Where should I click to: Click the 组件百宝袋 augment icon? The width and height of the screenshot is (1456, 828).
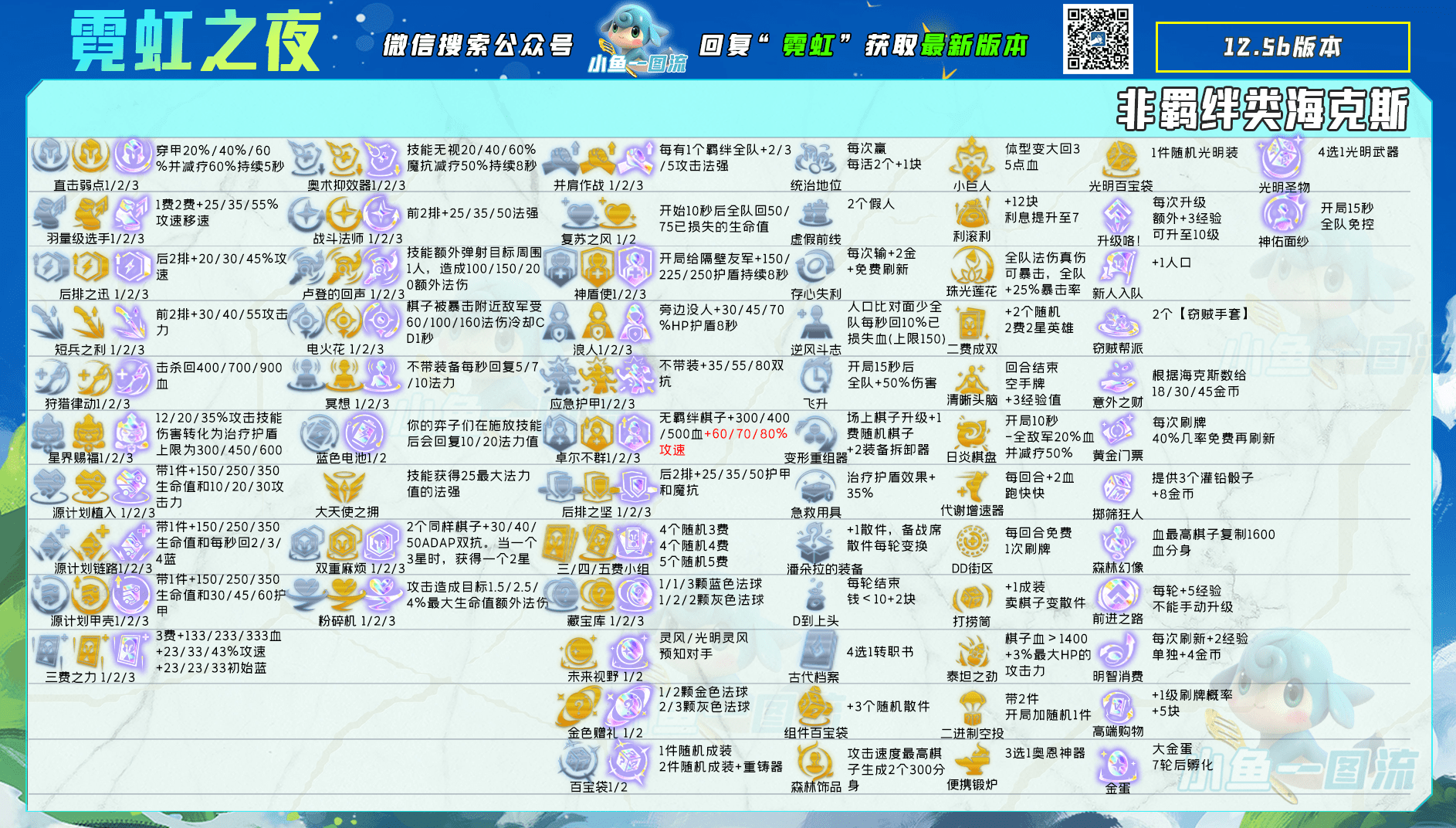click(x=815, y=706)
